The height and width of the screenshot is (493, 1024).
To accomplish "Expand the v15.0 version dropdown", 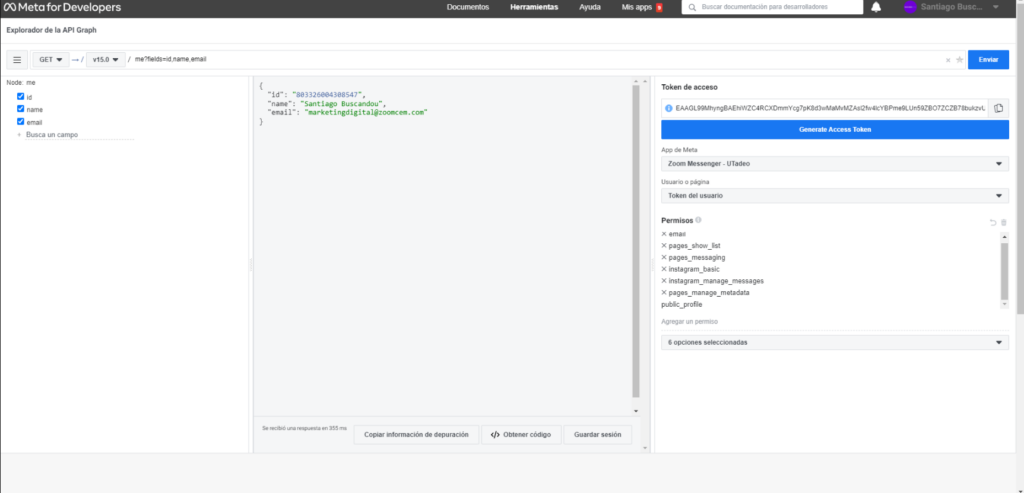I will pos(105,60).
